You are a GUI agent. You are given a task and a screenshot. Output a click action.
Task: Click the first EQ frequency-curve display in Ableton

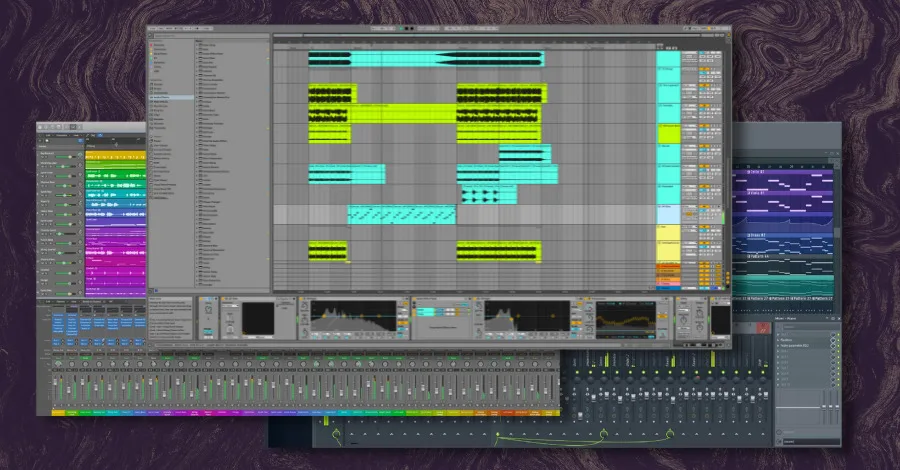[354, 316]
